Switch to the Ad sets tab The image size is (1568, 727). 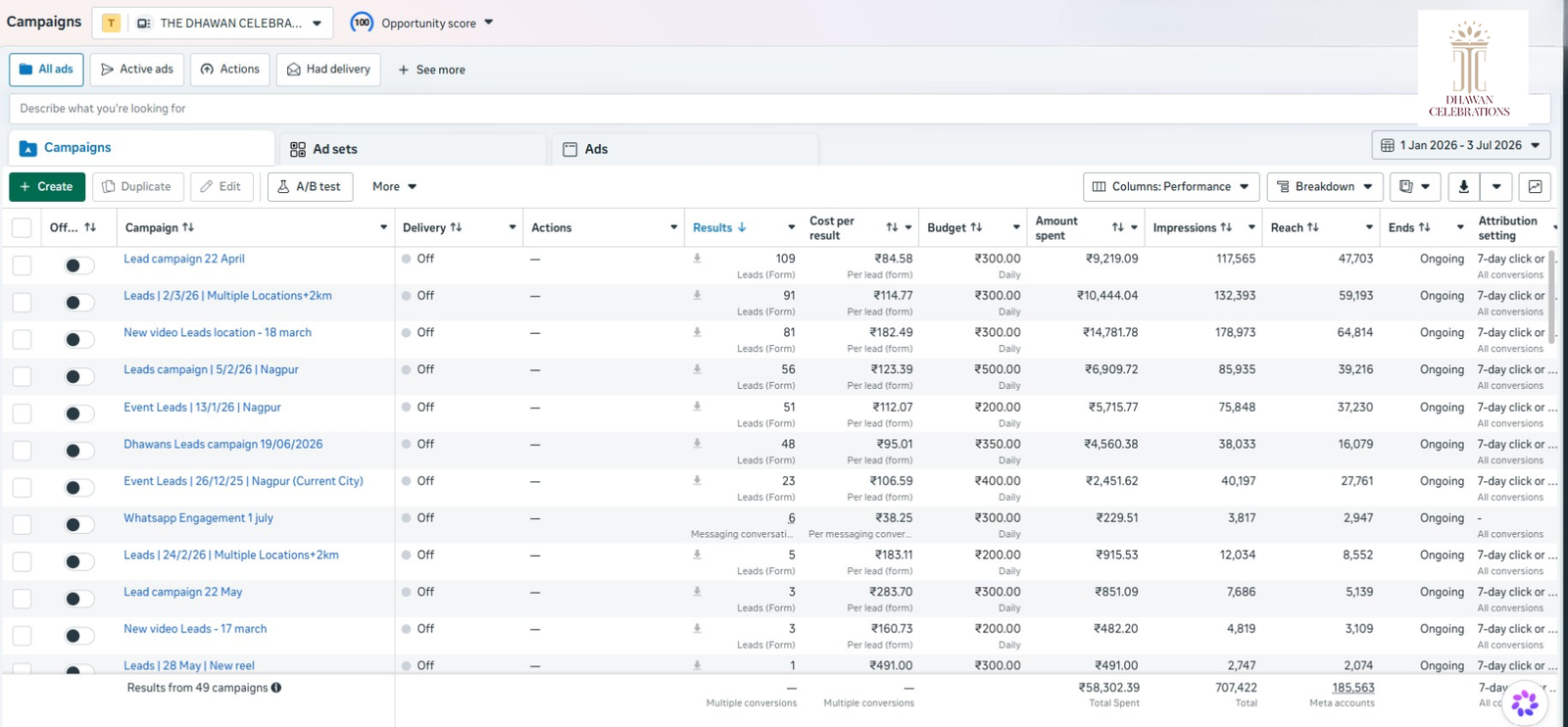click(x=412, y=149)
